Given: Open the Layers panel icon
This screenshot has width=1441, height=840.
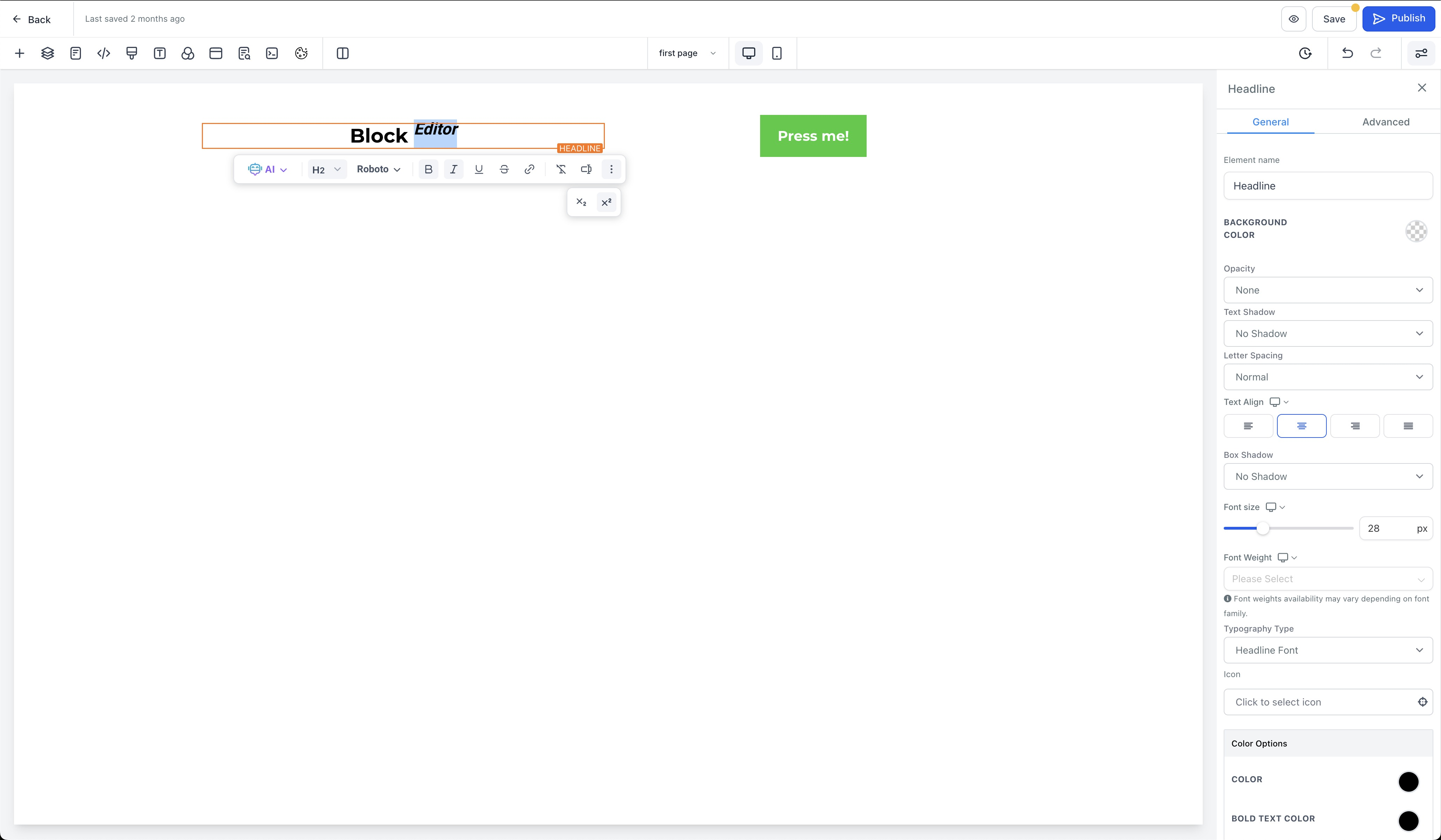Looking at the screenshot, I should (x=47, y=53).
